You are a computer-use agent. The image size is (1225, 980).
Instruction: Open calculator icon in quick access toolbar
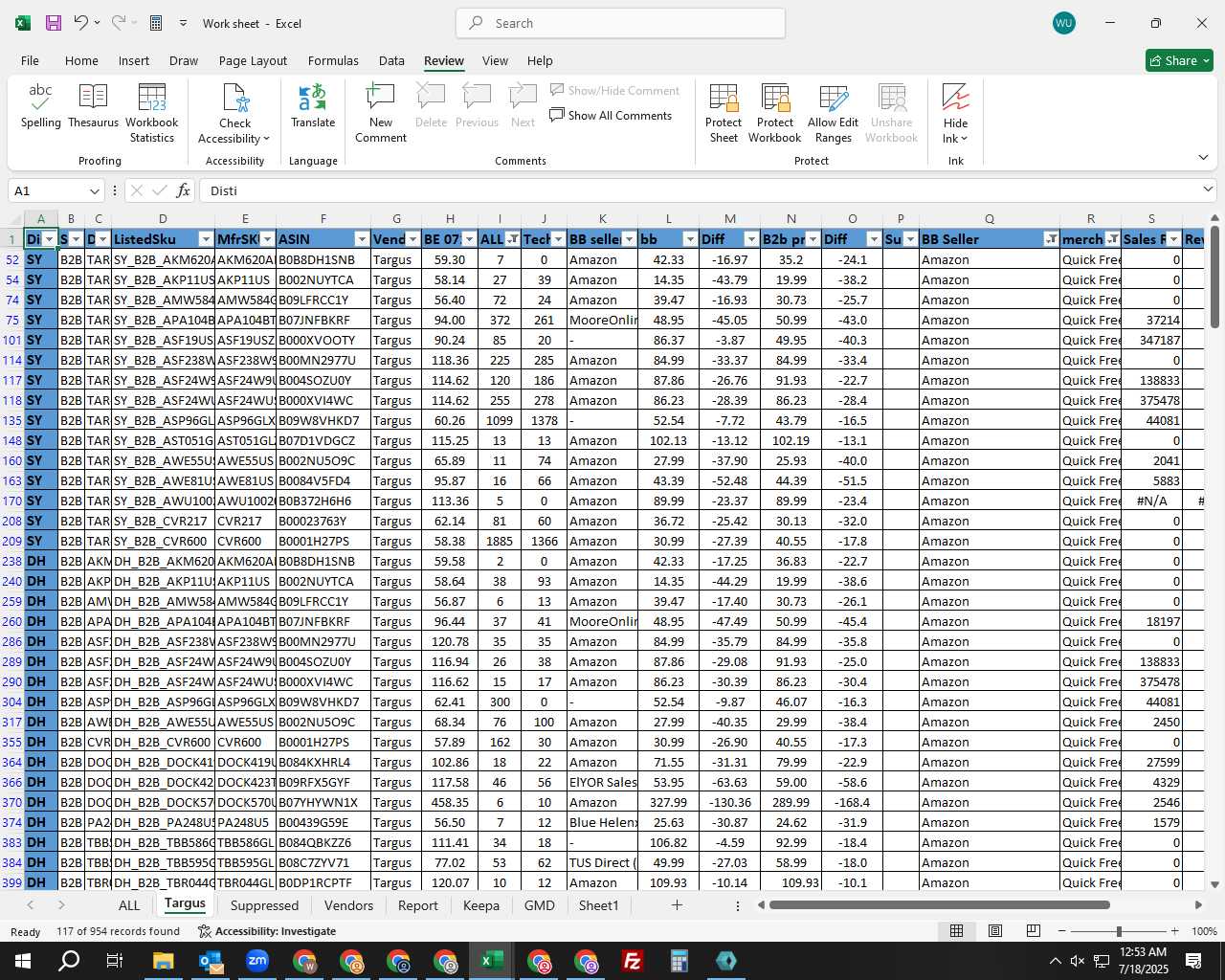tap(156, 23)
